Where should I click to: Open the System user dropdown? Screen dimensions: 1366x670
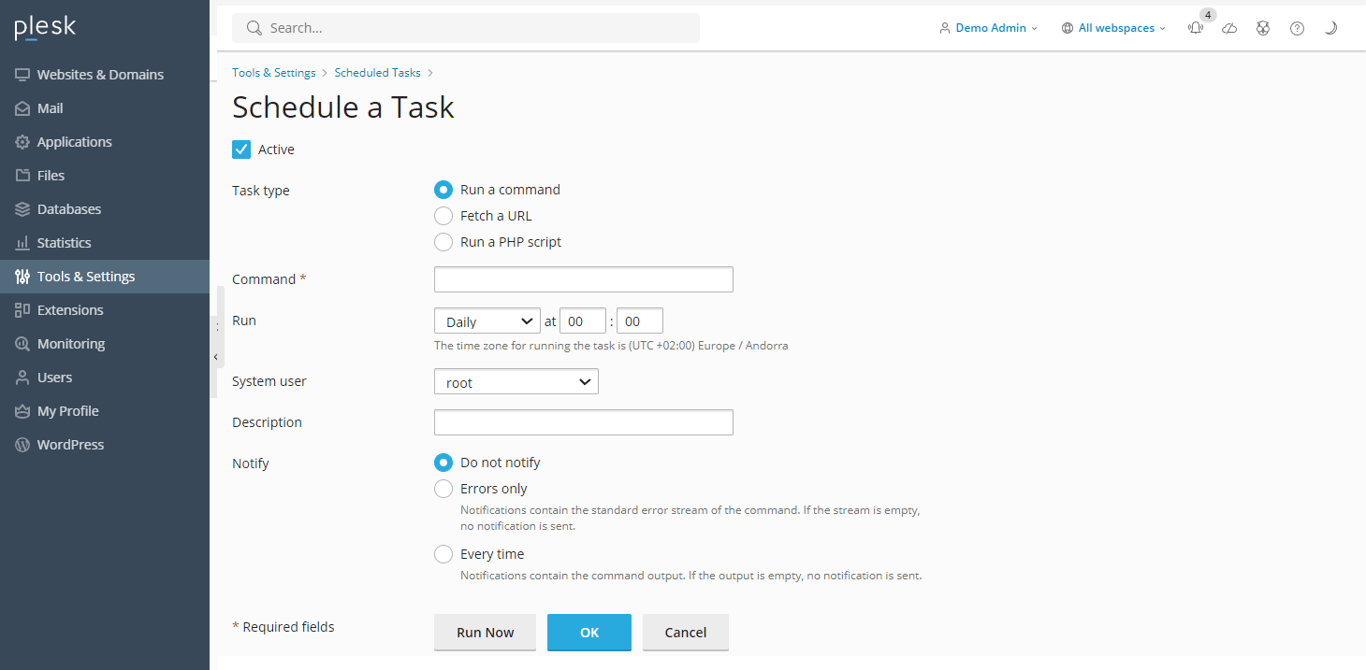(x=515, y=381)
